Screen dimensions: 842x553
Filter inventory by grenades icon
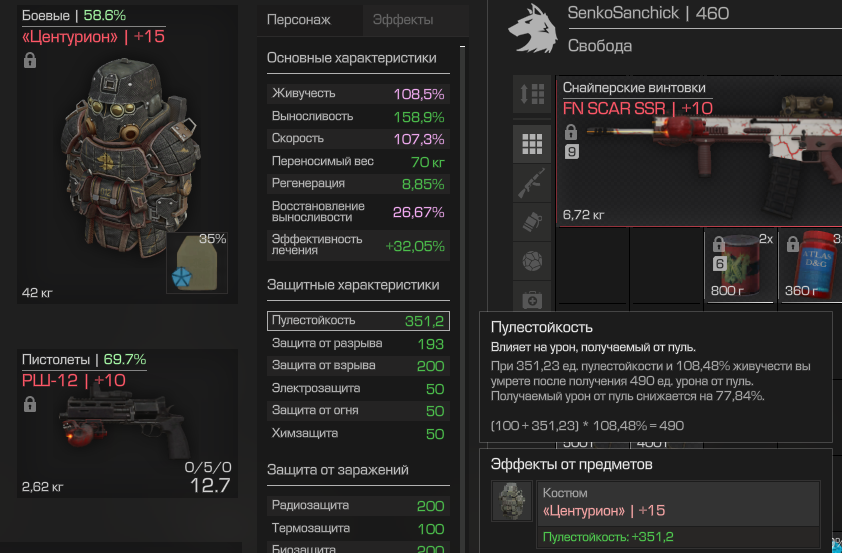(532, 222)
